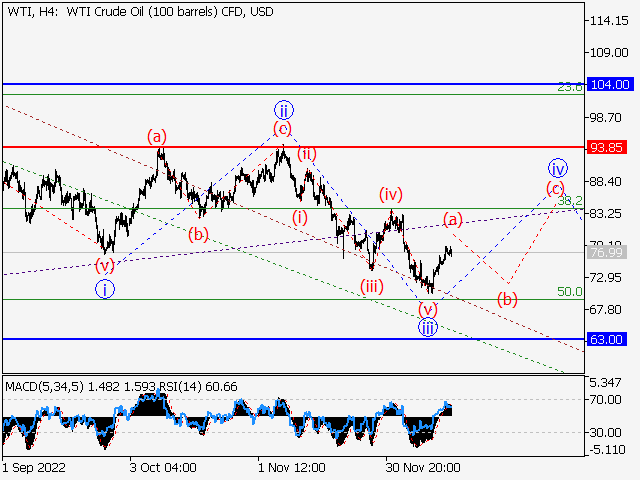Select the red (ii) wave label
Screen dimensions: 640x480
pos(307,154)
